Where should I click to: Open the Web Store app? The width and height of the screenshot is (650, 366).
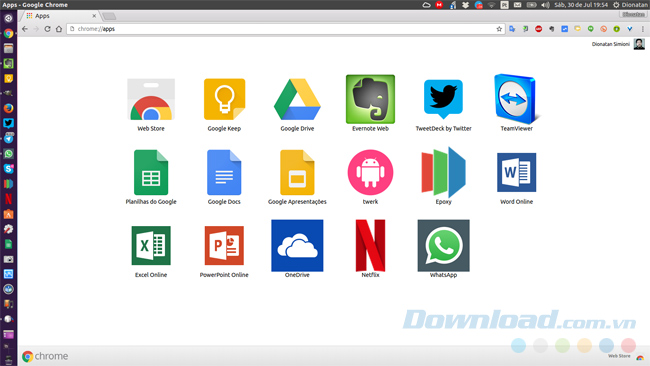[151, 100]
